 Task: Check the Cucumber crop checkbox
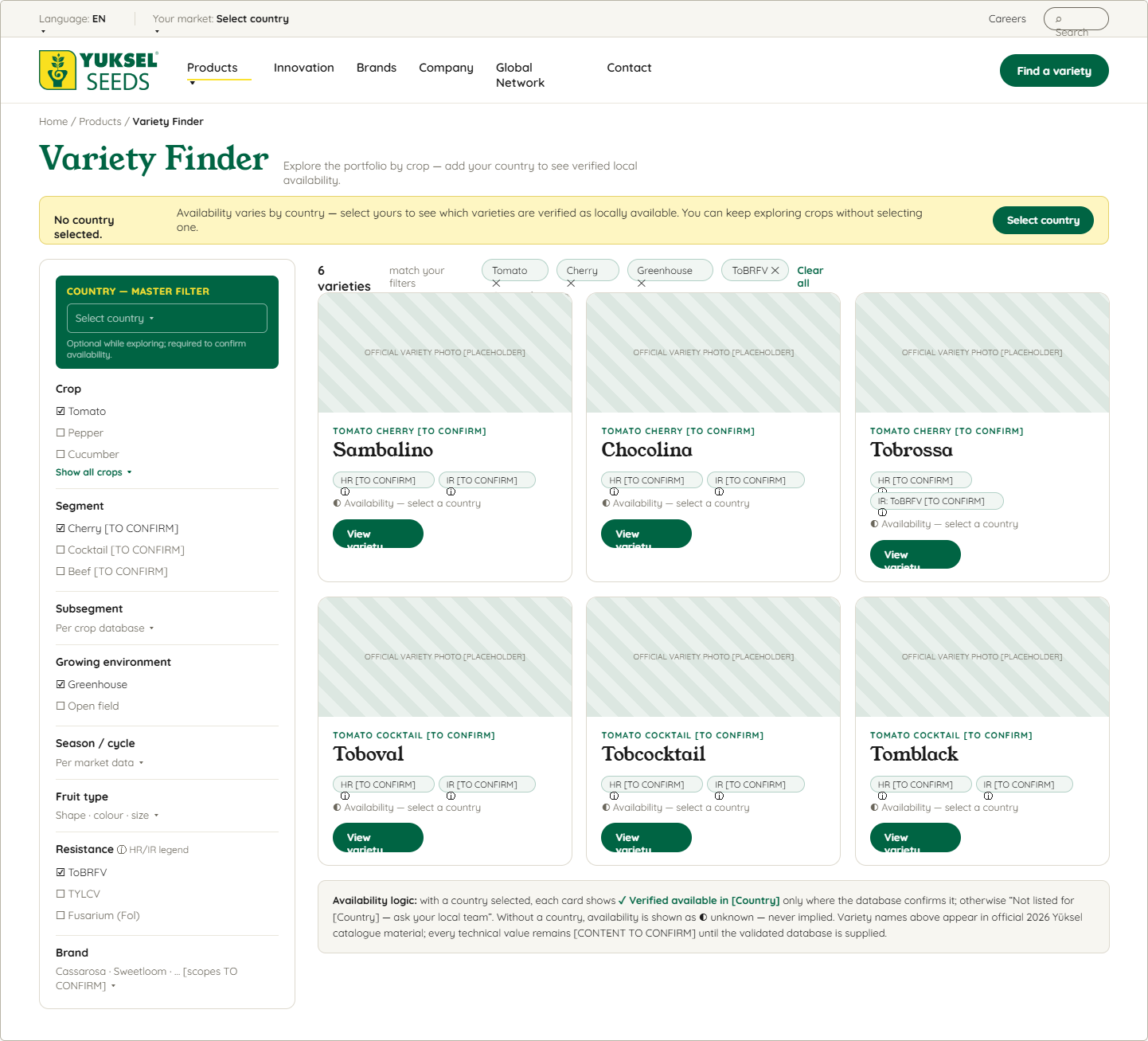[61, 454]
